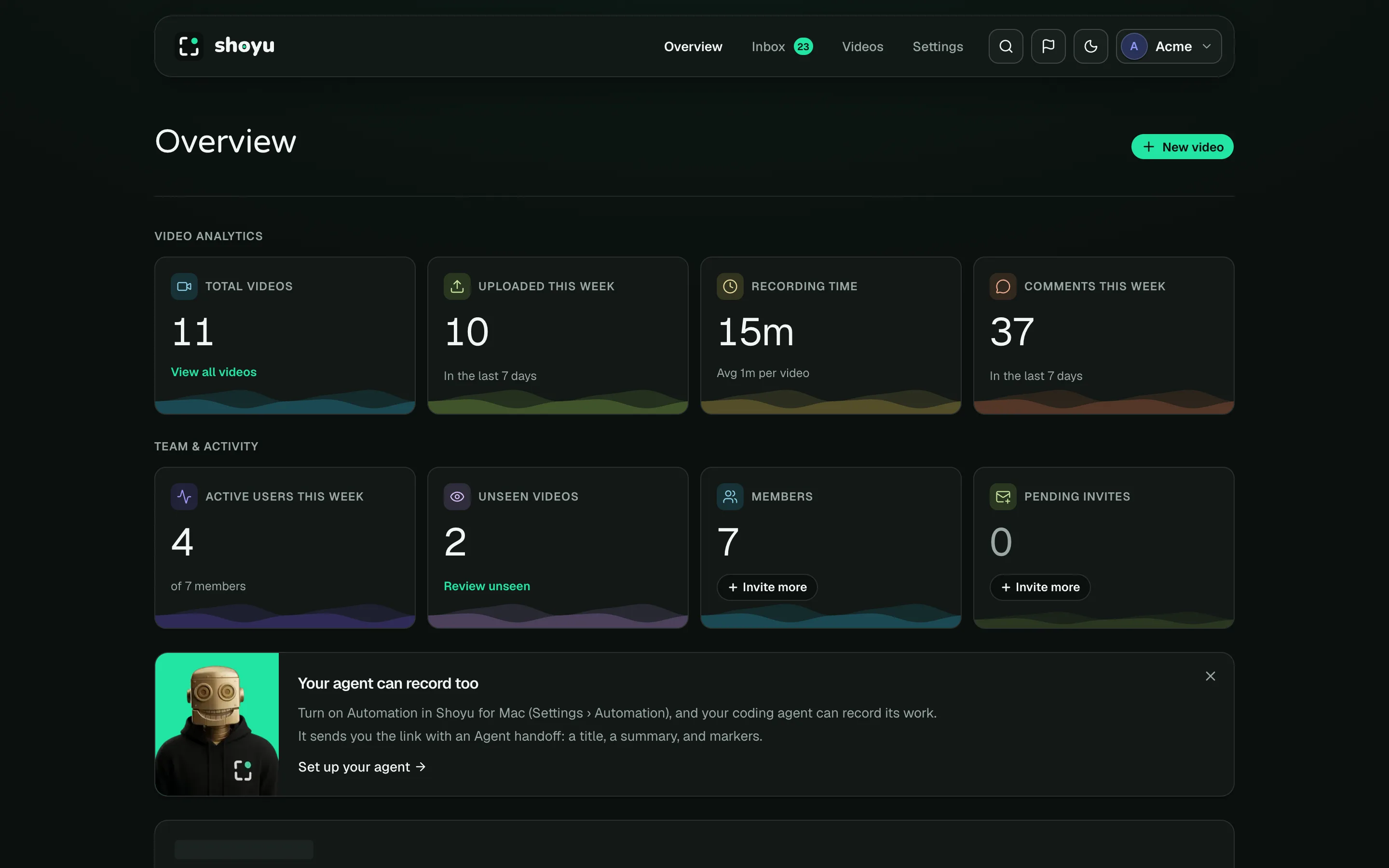Click the Active Users pulse icon

coord(184,497)
